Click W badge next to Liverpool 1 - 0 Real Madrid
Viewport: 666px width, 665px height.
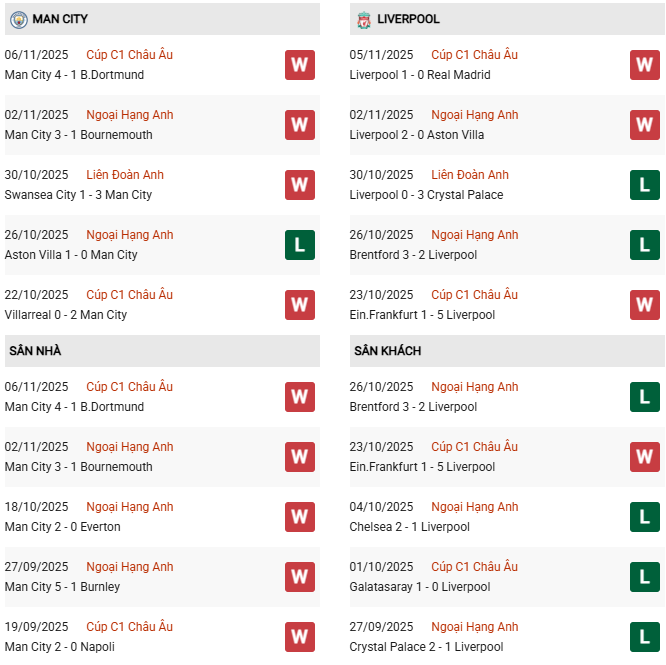point(645,65)
